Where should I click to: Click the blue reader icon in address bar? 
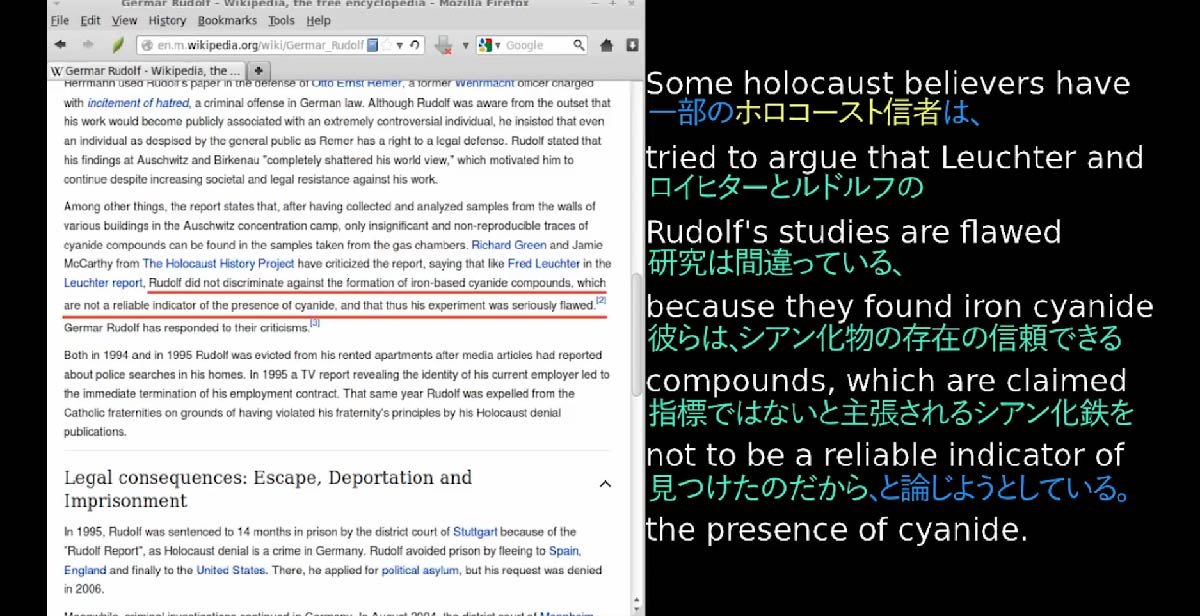click(x=373, y=45)
